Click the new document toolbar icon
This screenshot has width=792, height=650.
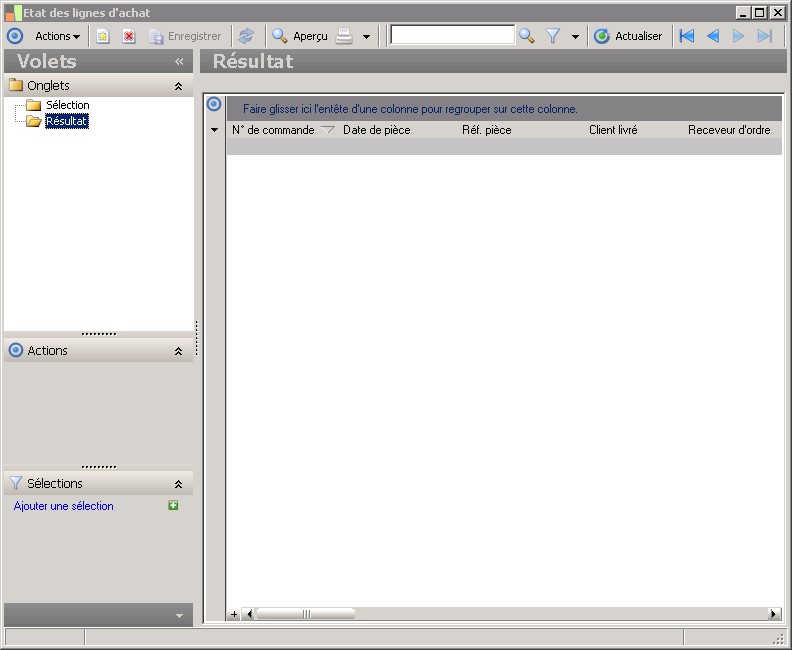pyautogui.click(x=103, y=36)
